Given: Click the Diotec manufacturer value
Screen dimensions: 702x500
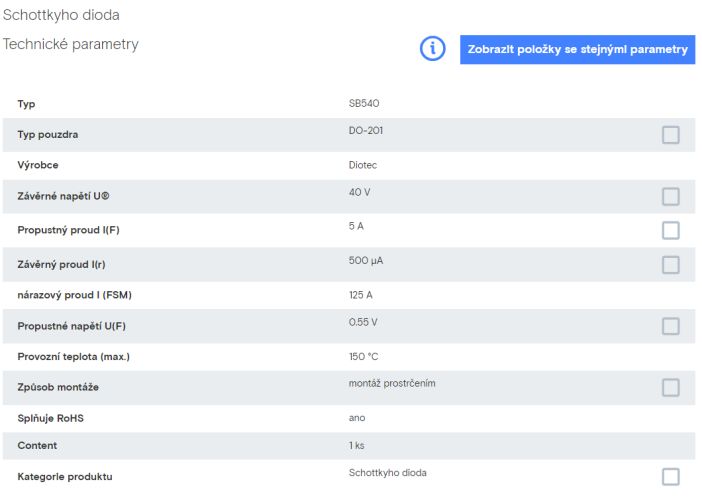Looking at the screenshot, I should (363, 165).
